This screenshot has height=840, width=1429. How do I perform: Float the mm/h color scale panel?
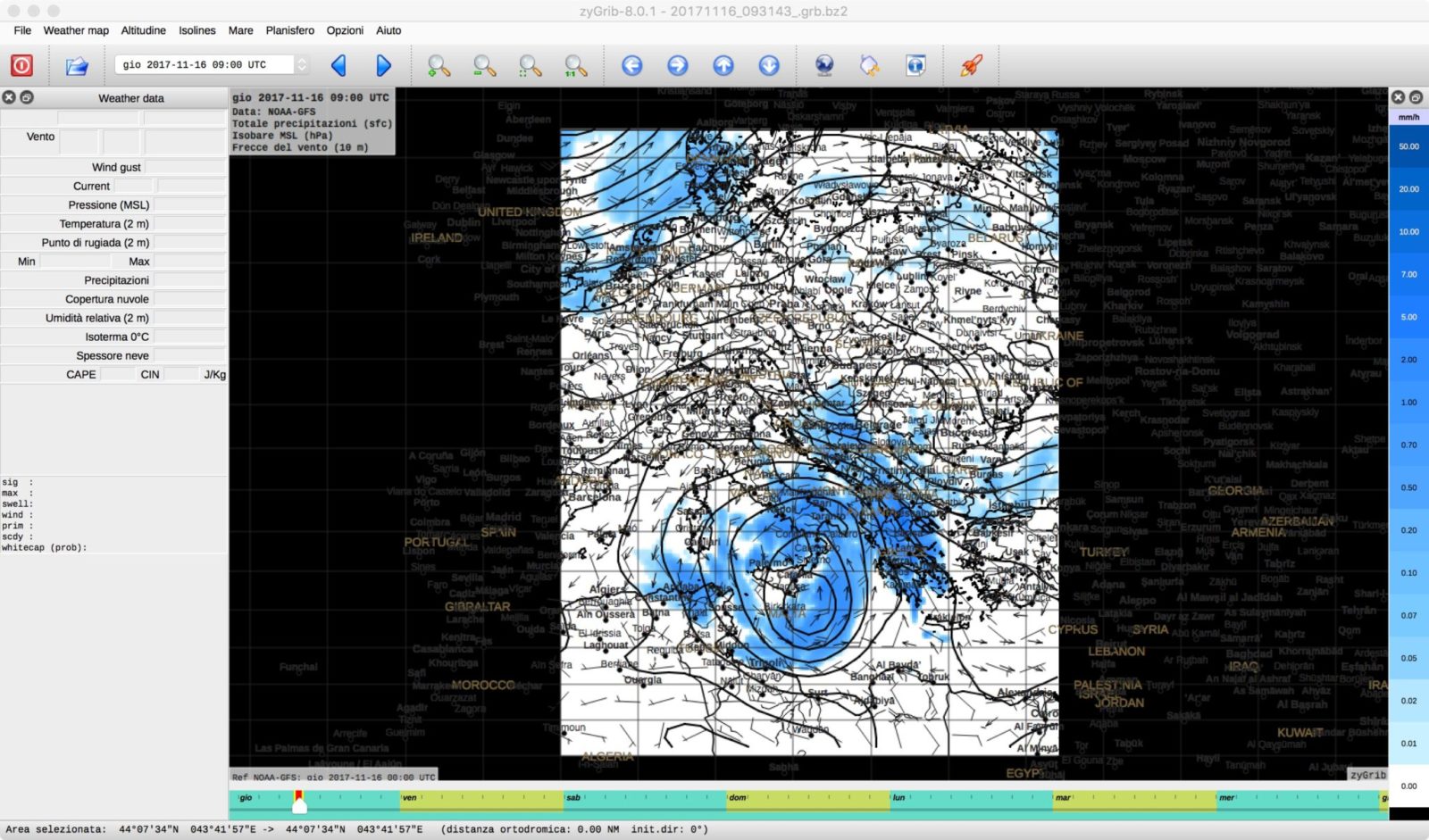[1416, 97]
